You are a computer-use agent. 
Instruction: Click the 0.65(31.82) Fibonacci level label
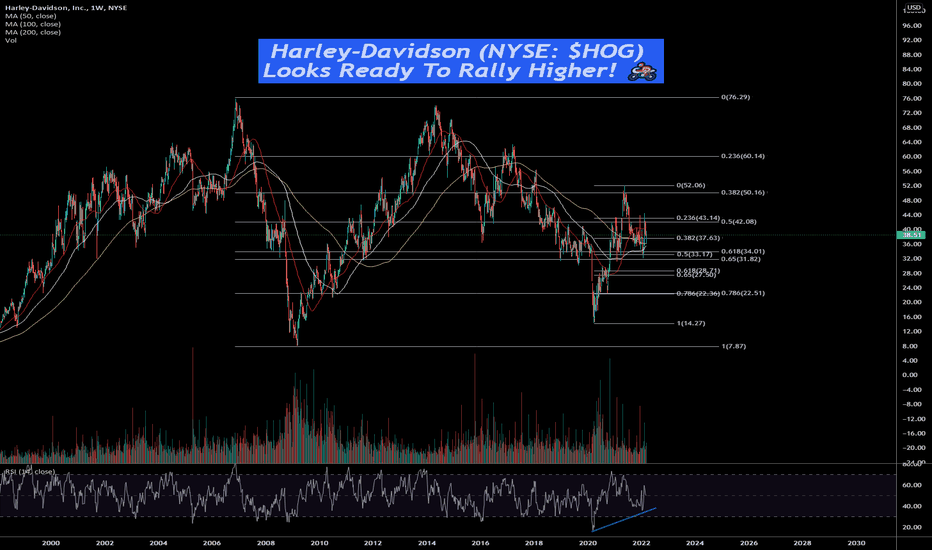(741, 259)
